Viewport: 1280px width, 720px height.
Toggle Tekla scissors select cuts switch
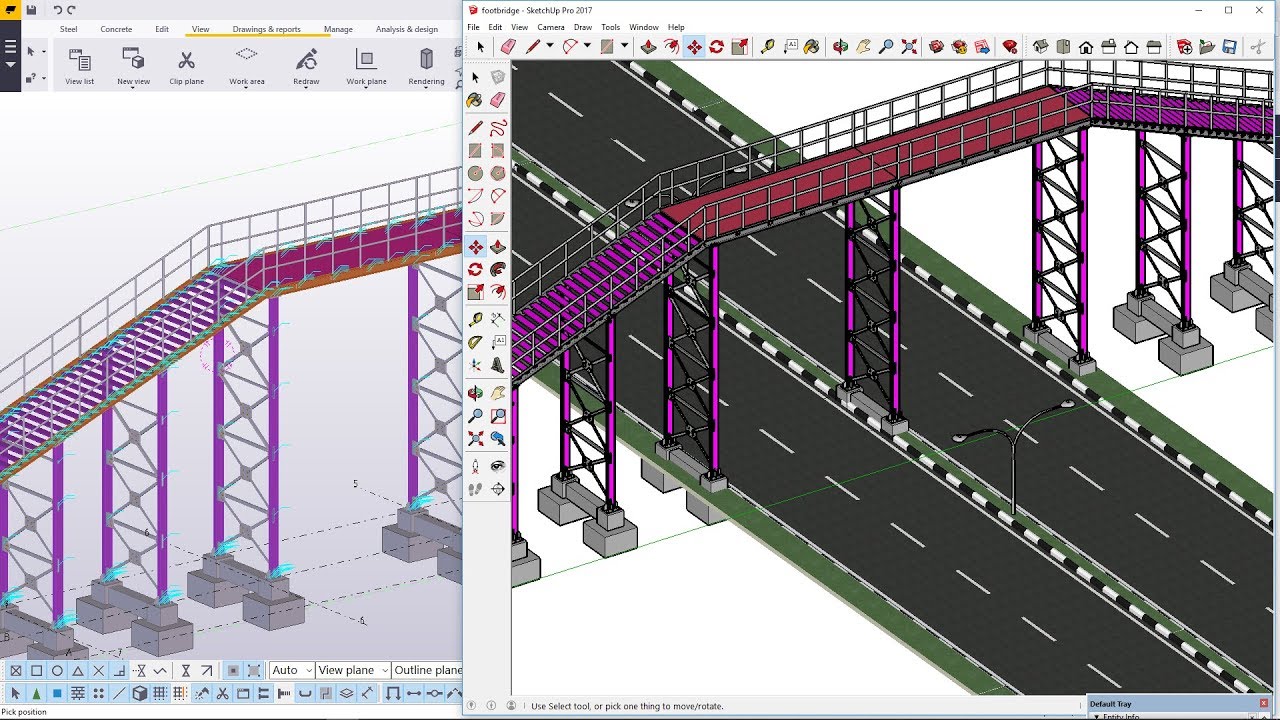(222, 693)
